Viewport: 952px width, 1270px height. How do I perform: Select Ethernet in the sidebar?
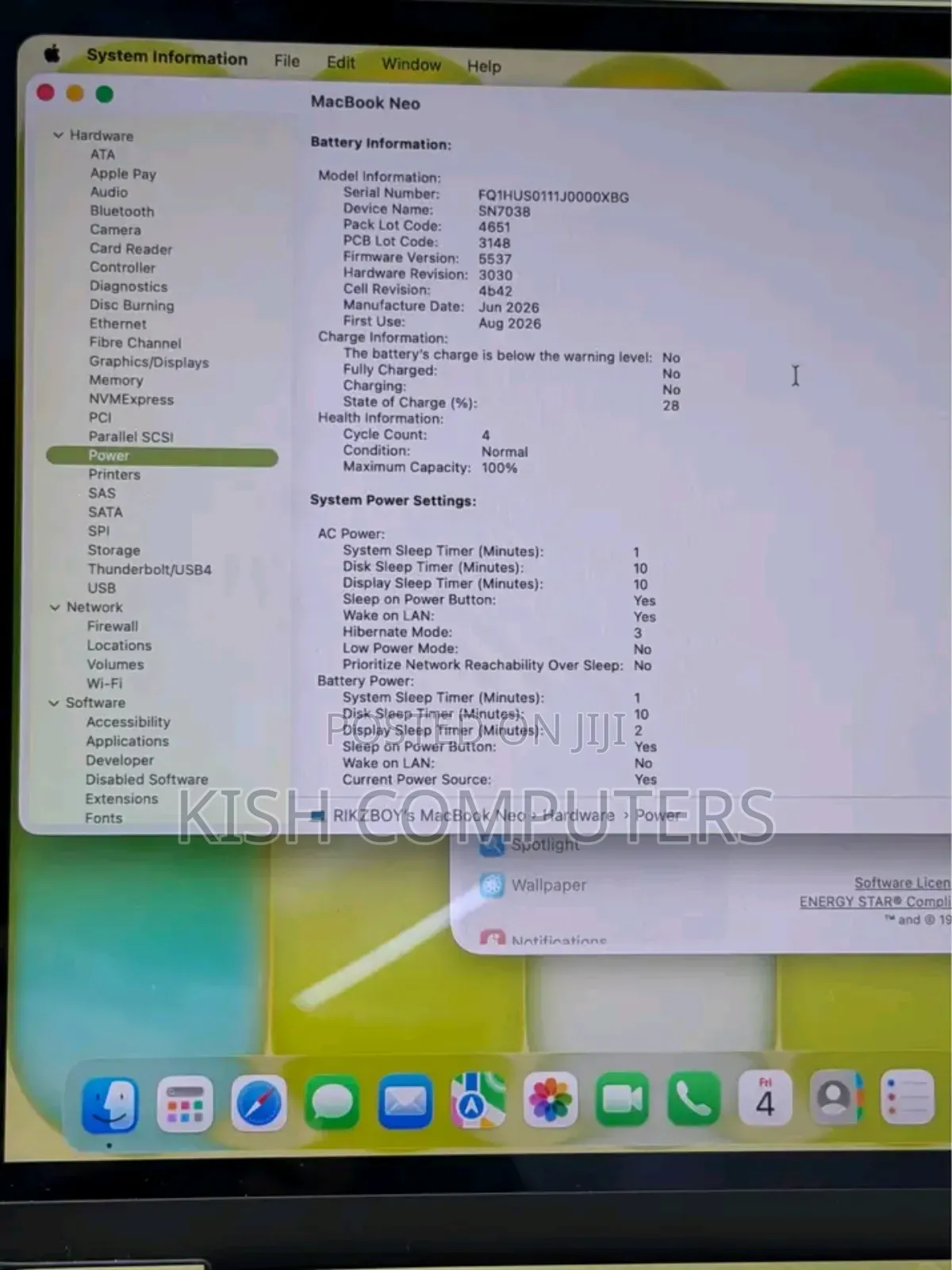(117, 324)
